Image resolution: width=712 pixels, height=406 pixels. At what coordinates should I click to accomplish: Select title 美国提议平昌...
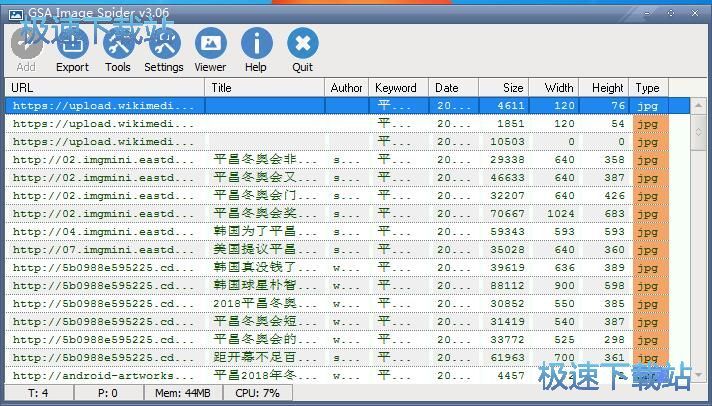(265, 249)
